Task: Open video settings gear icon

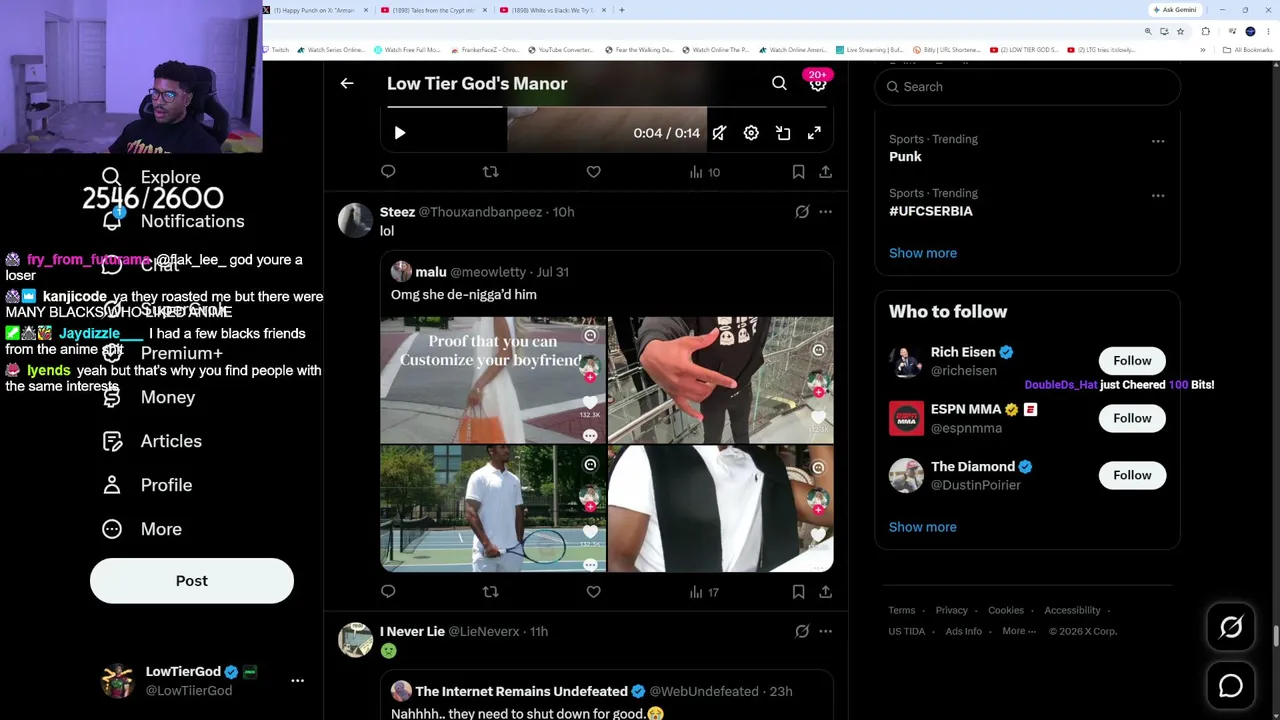Action: click(751, 133)
